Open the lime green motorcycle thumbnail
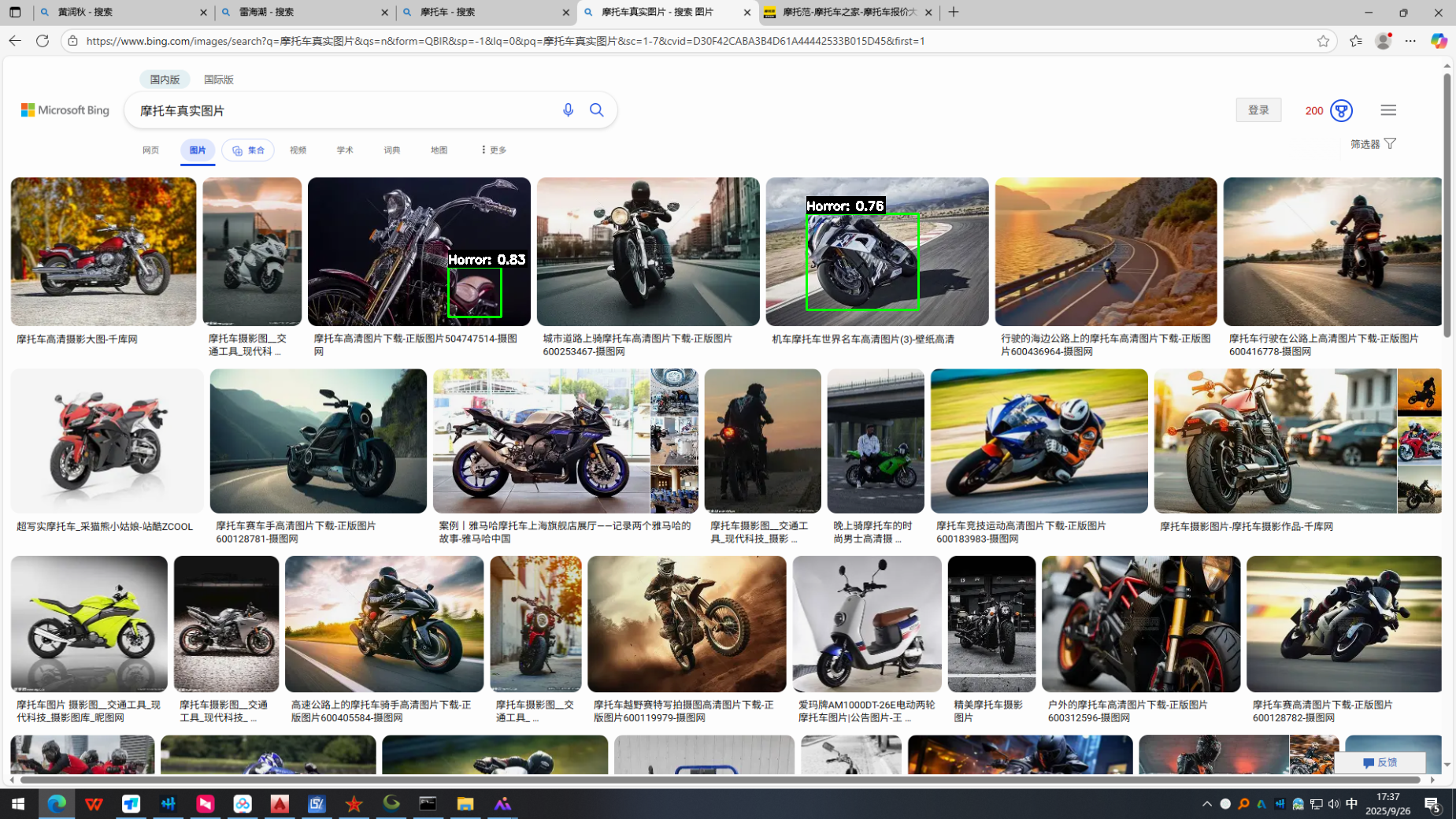 click(89, 624)
